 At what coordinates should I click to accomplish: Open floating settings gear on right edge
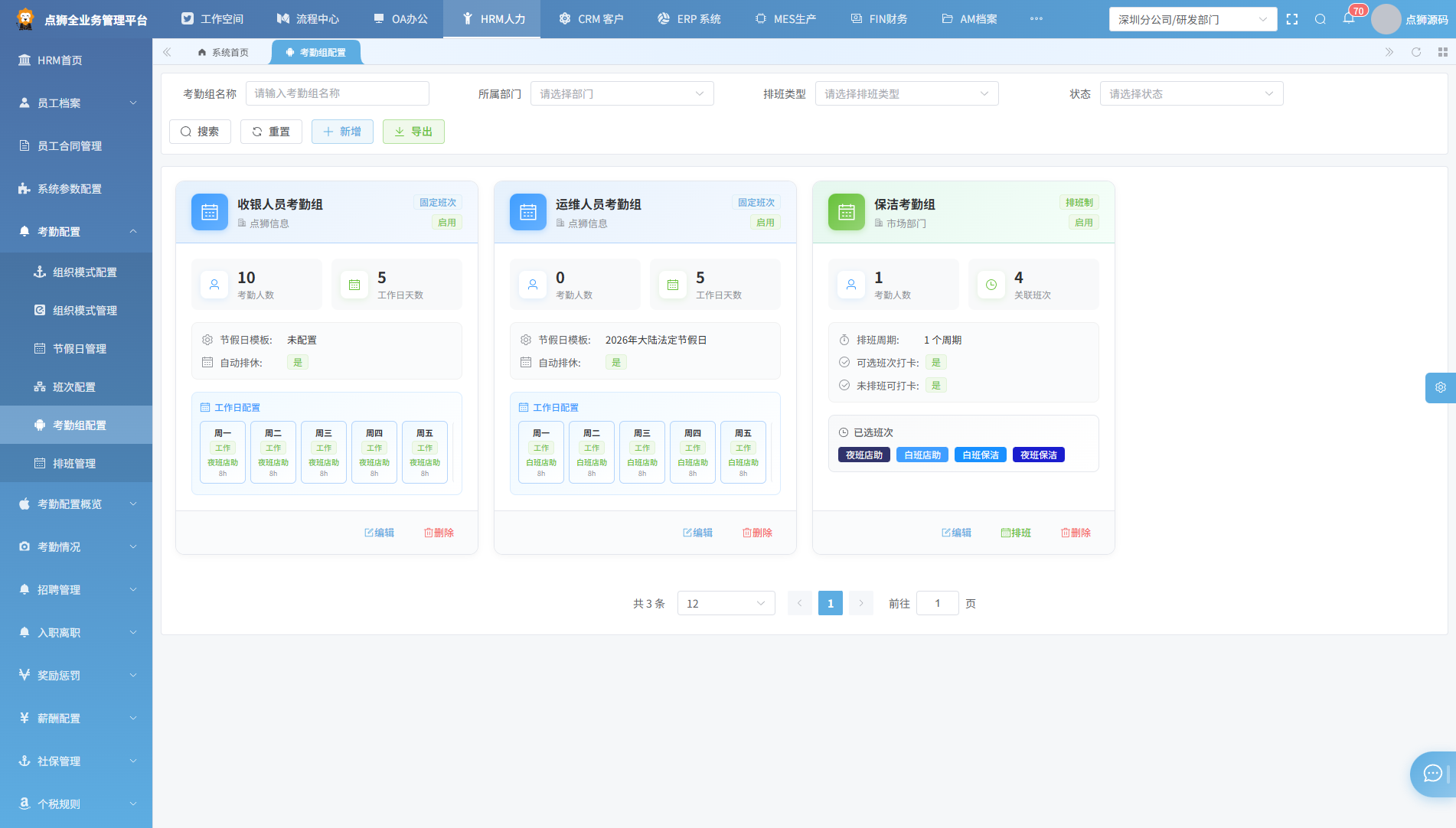(x=1441, y=387)
